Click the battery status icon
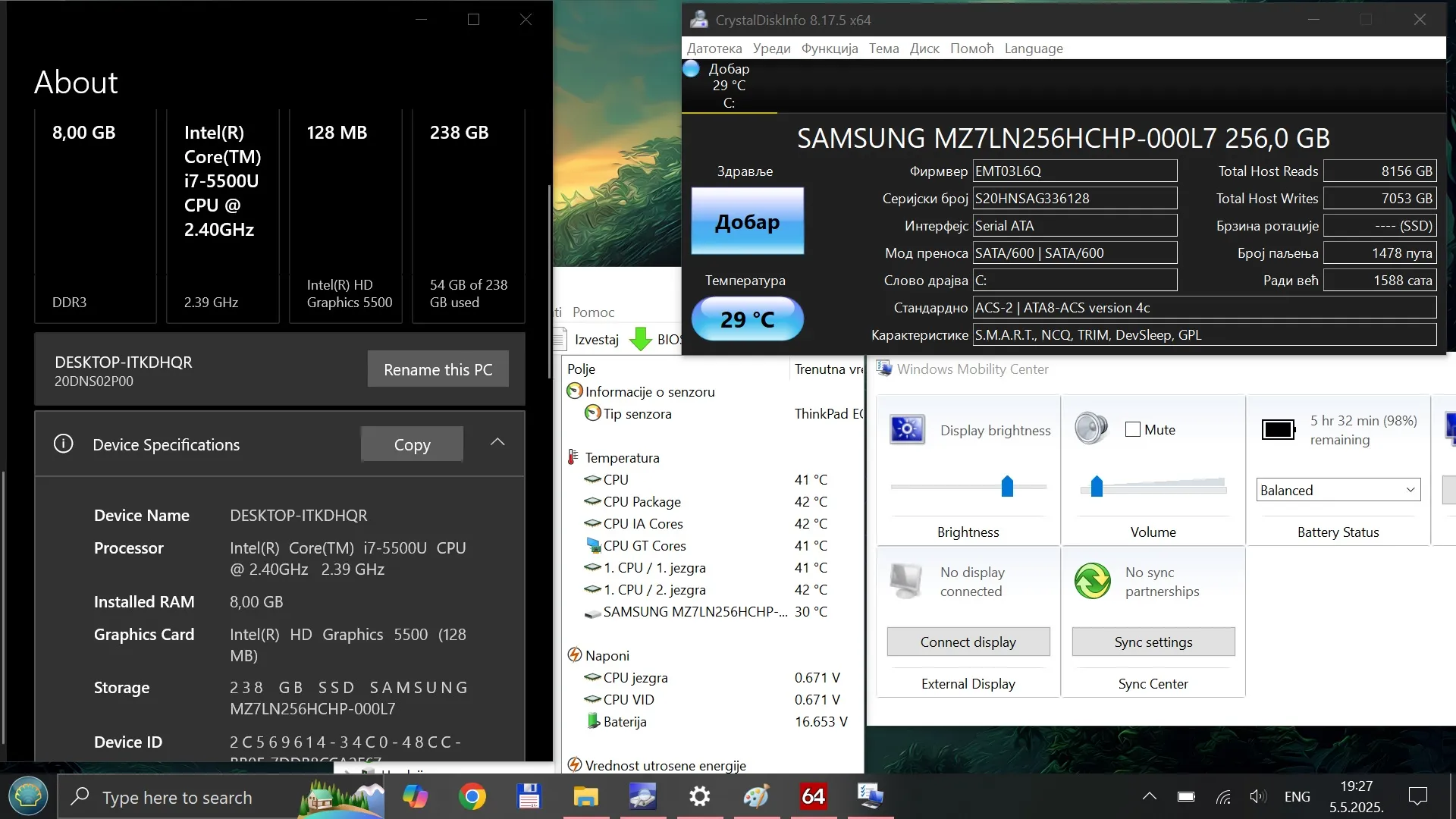Image resolution: width=1456 pixels, height=819 pixels. [1279, 430]
